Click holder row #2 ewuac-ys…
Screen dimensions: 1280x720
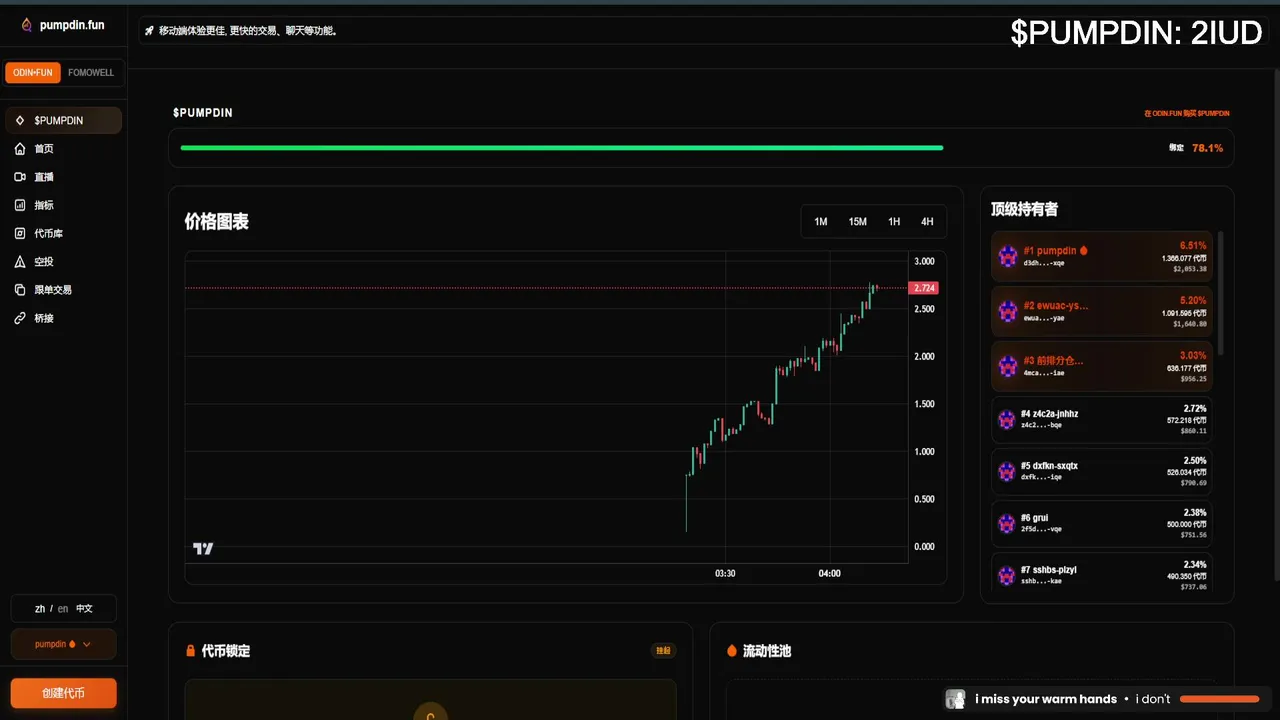(1102, 311)
